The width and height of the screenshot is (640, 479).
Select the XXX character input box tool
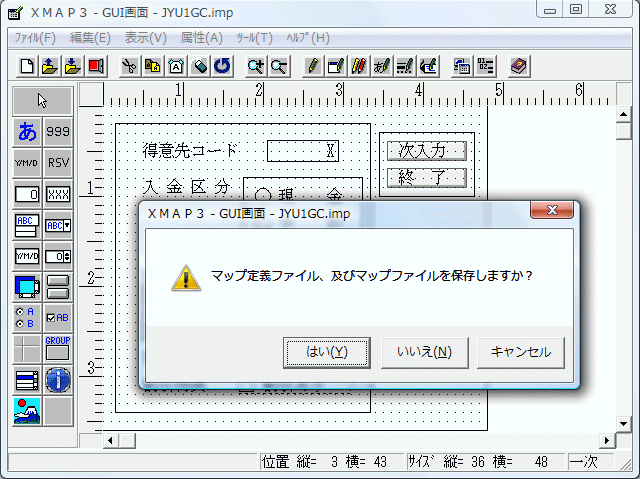click(58, 194)
